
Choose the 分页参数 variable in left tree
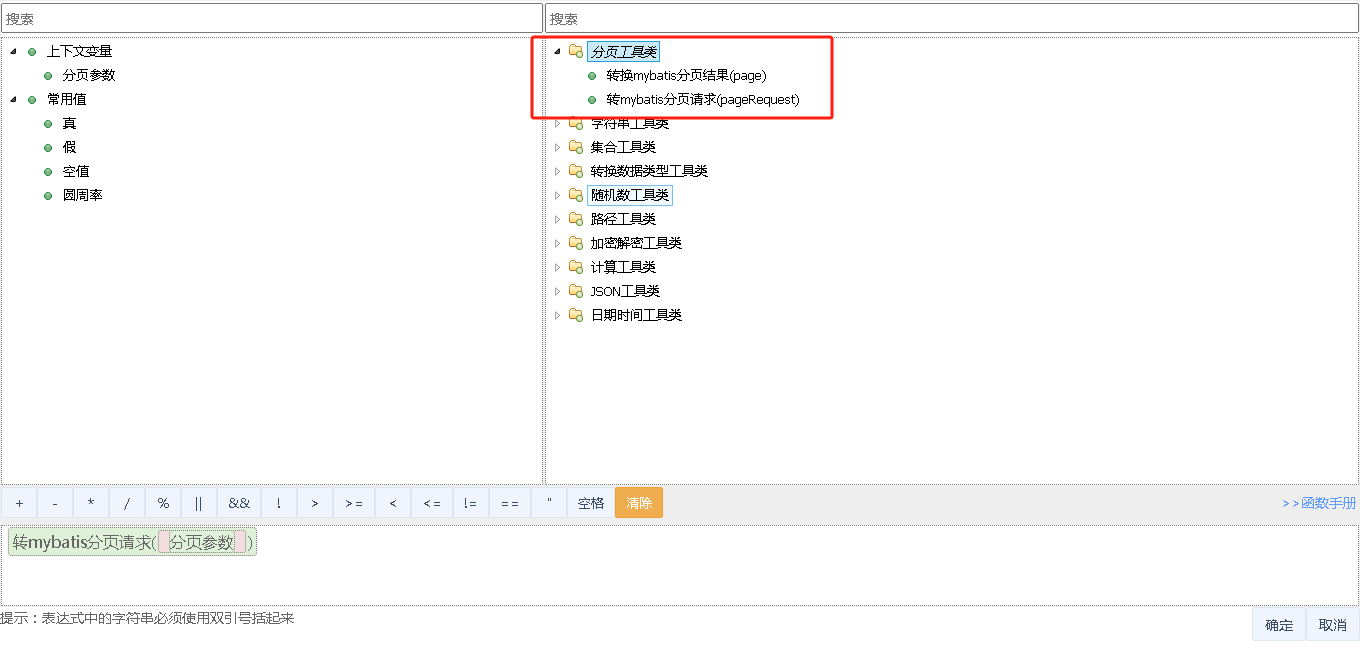(89, 75)
